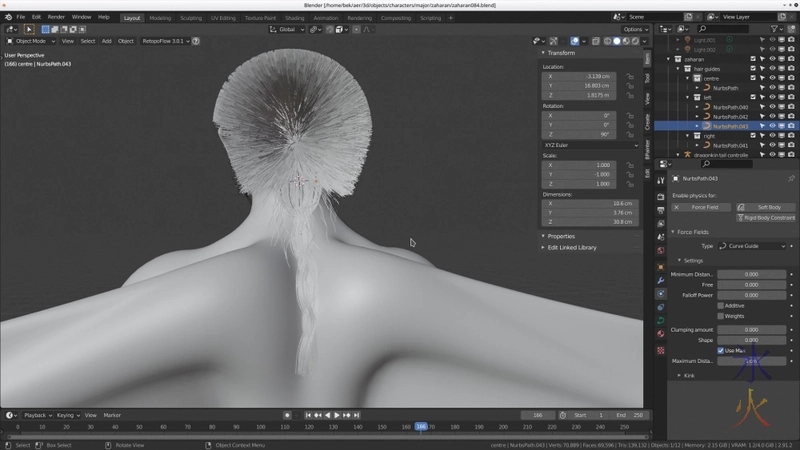Image resolution: width=800 pixels, height=450 pixels.
Task: Click the Rigid Body Constraint button
Action: coord(768,217)
